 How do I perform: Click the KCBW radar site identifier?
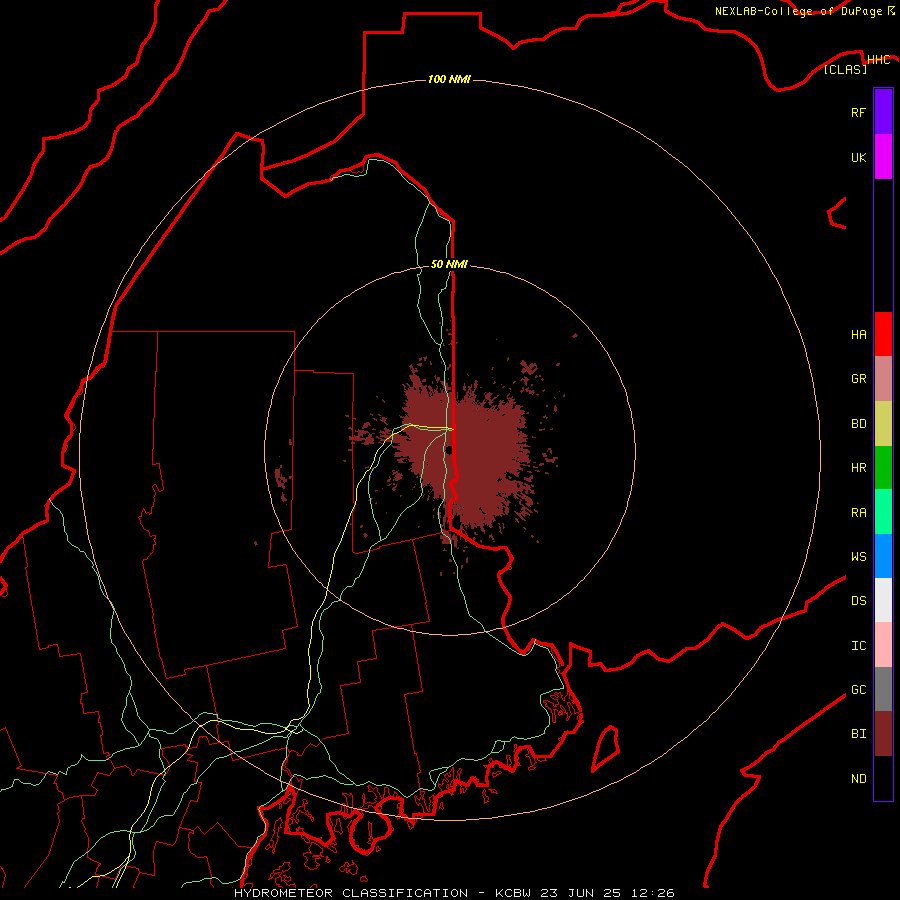coord(513,893)
